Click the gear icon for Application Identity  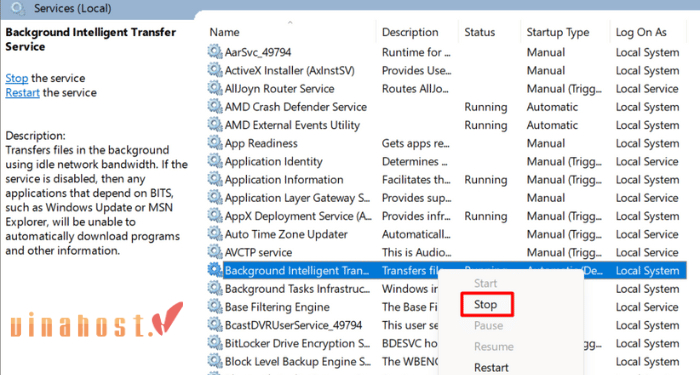point(215,161)
